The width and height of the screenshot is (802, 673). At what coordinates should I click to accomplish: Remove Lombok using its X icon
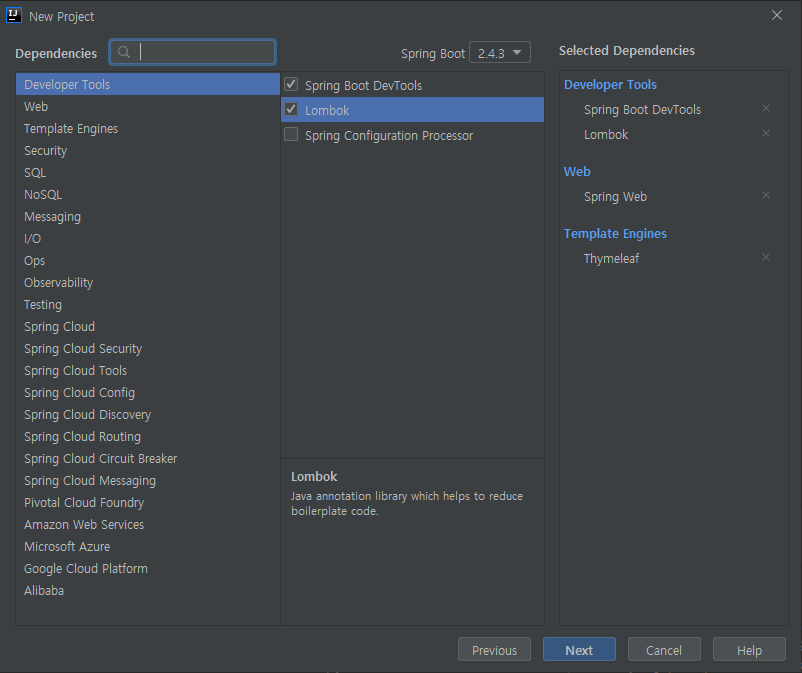[766, 133]
